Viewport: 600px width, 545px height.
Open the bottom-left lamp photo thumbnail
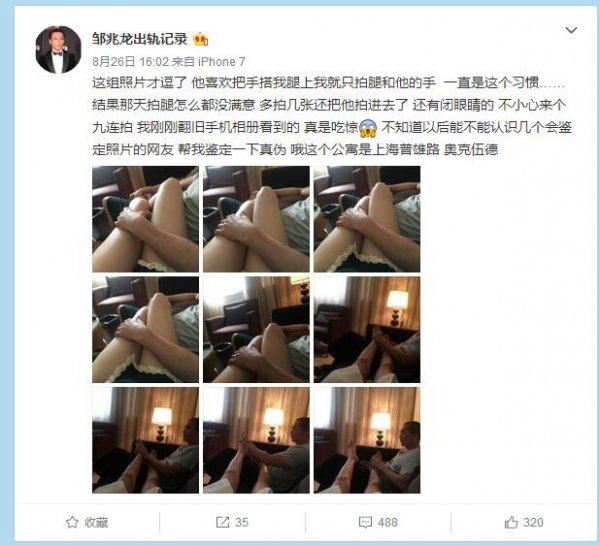(x=145, y=440)
